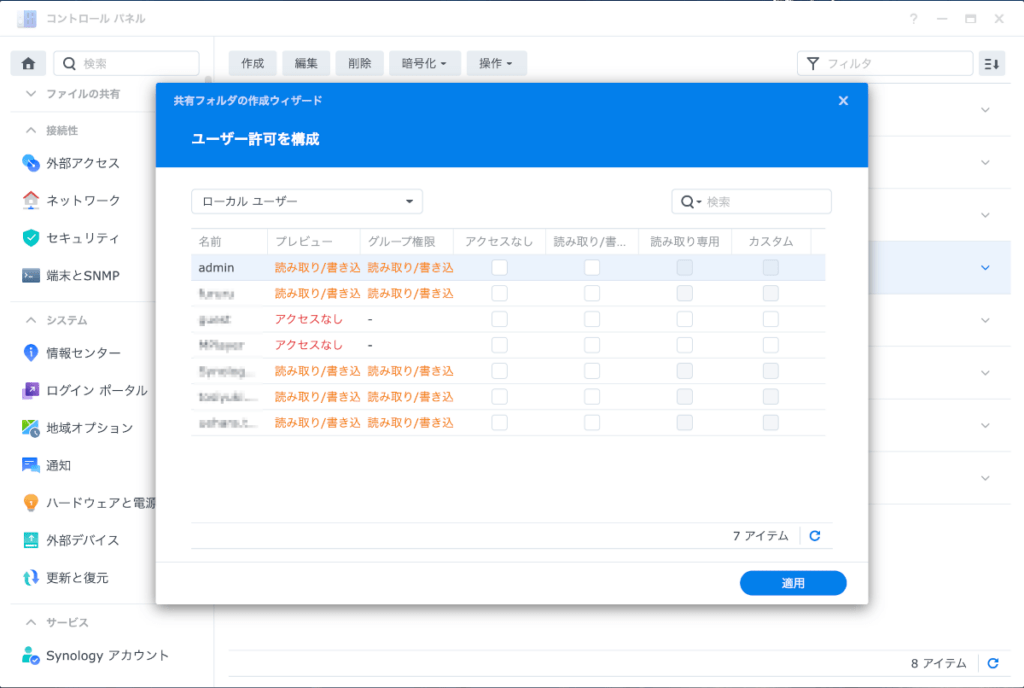This screenshot has width=1024, height=688.
Task: Click the Control Panel app icon in title bar
Action: pos(27,19)
